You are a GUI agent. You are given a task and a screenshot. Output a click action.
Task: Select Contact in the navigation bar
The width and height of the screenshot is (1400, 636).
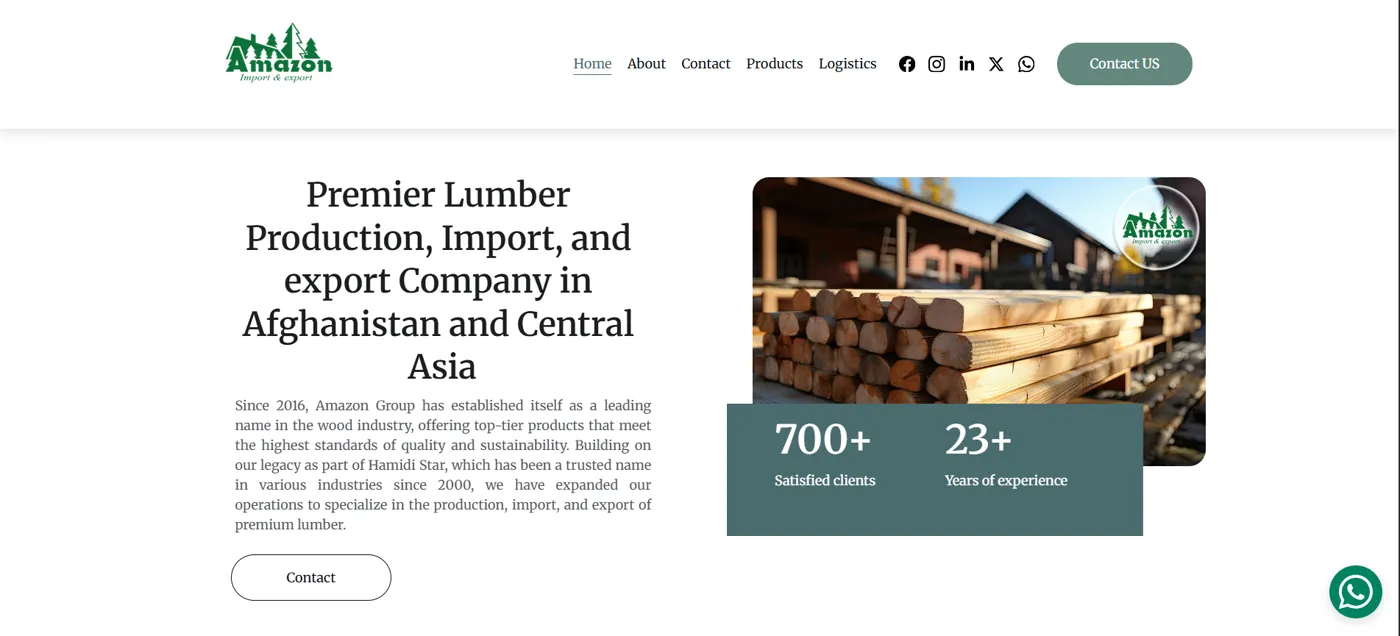click(x=706, y=64)
